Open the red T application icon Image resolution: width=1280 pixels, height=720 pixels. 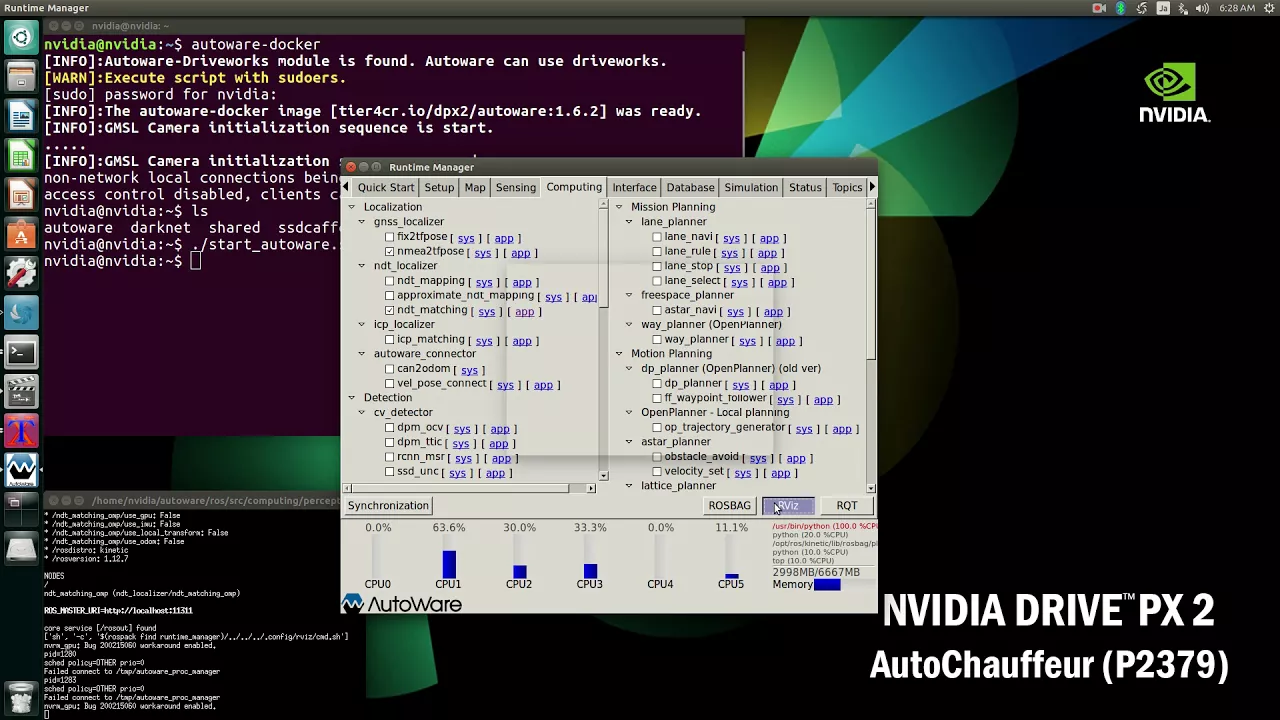[21, 430]
